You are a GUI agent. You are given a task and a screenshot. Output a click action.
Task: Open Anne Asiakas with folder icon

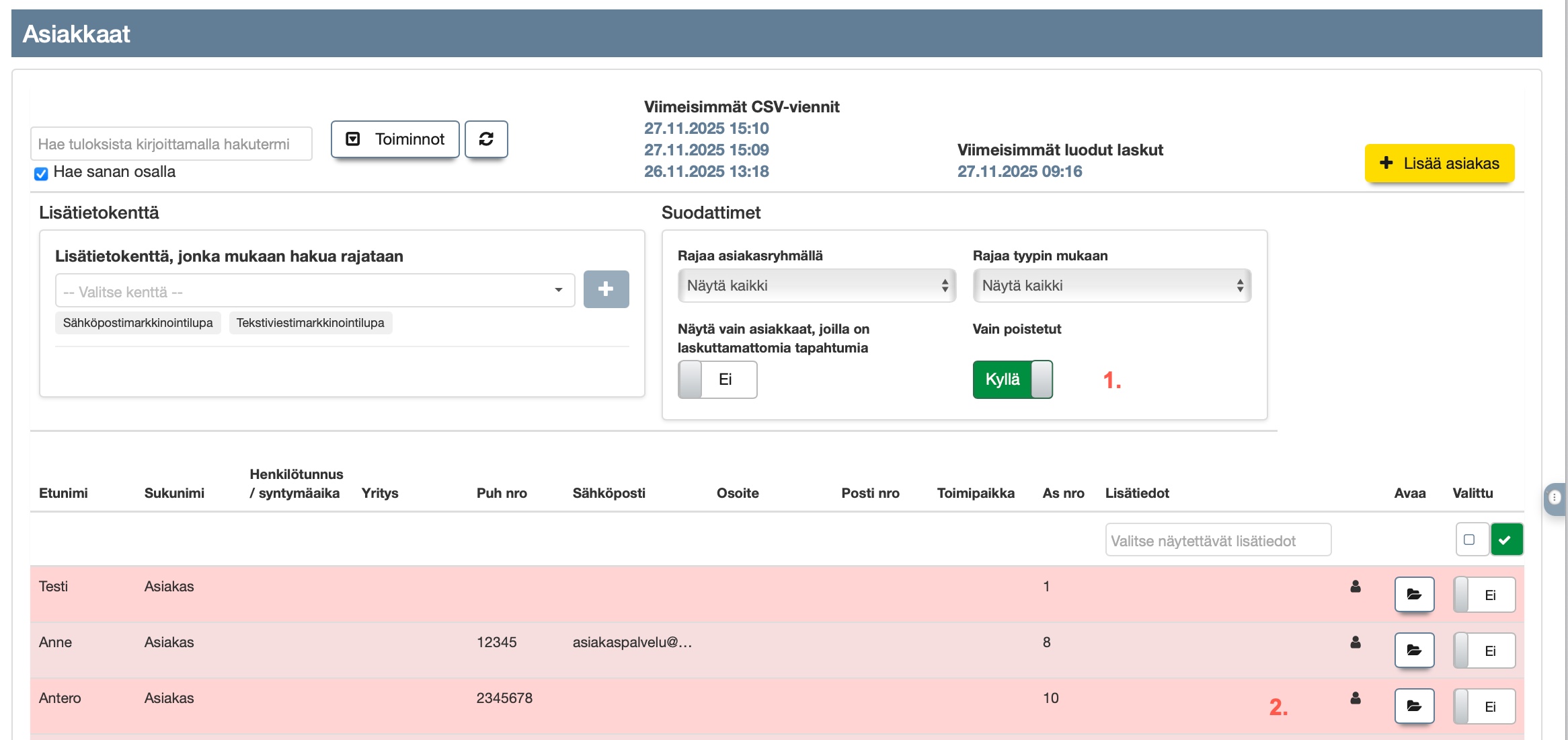coord(1414,651)
